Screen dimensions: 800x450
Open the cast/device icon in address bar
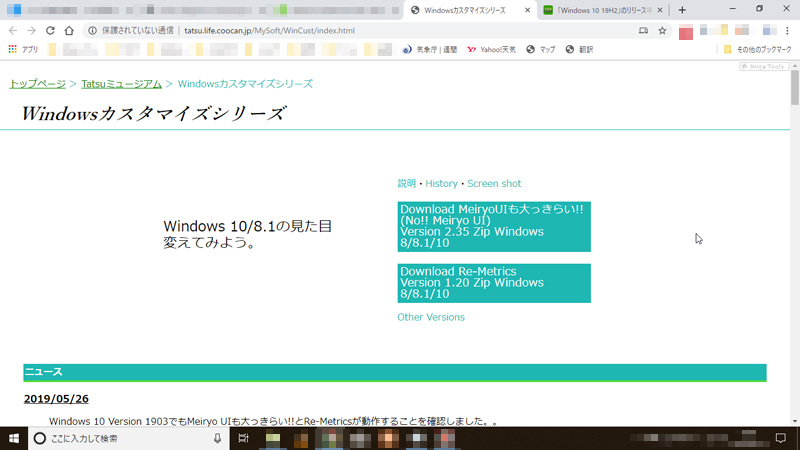(x=643, y=31)
